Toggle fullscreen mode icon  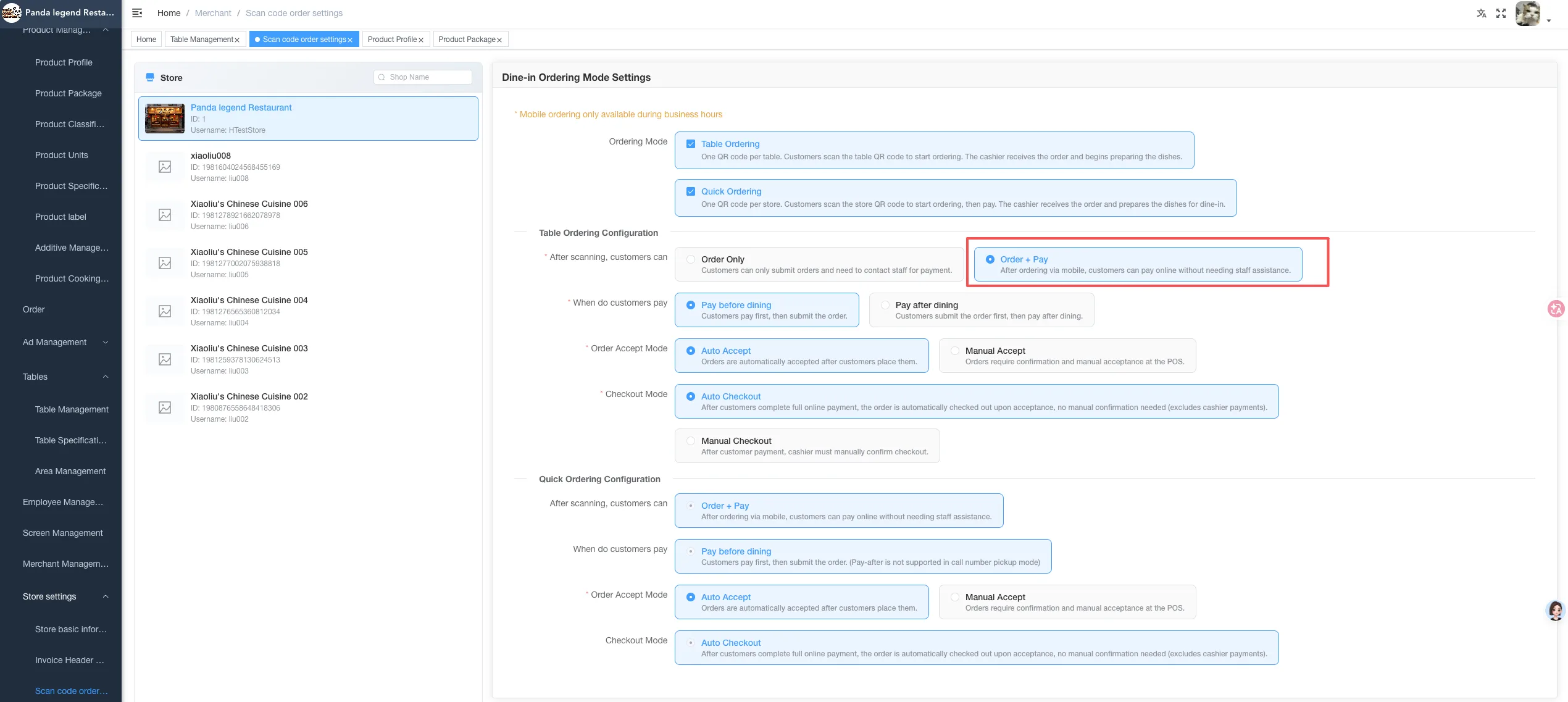1501,13
